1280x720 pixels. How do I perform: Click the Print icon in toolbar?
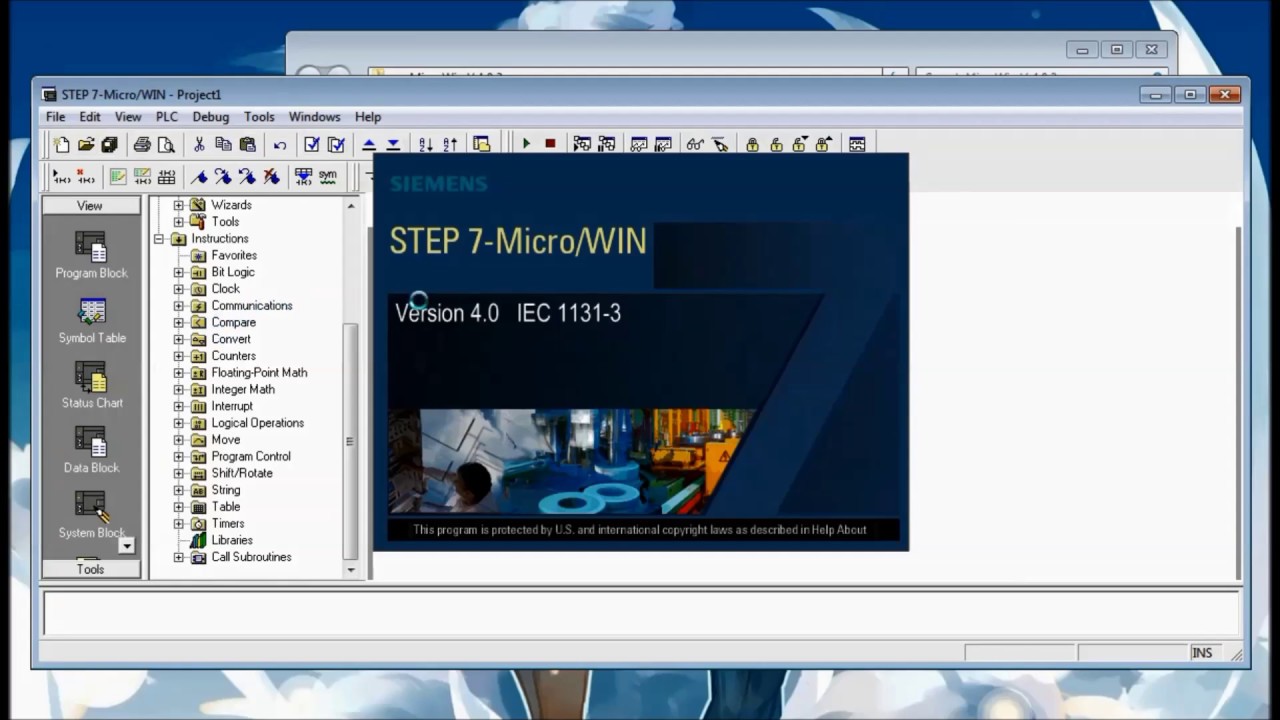point(142,144)
